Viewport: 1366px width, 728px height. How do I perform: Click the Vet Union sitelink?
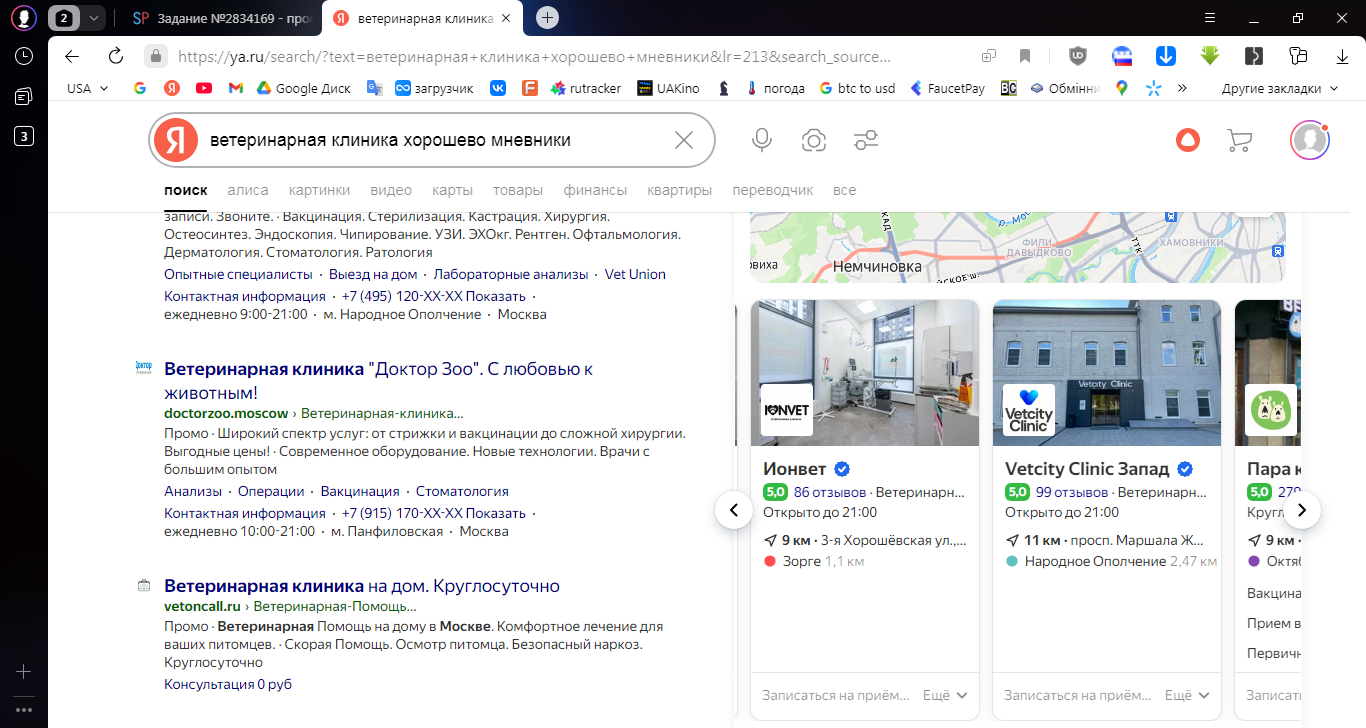pos(634,274)
